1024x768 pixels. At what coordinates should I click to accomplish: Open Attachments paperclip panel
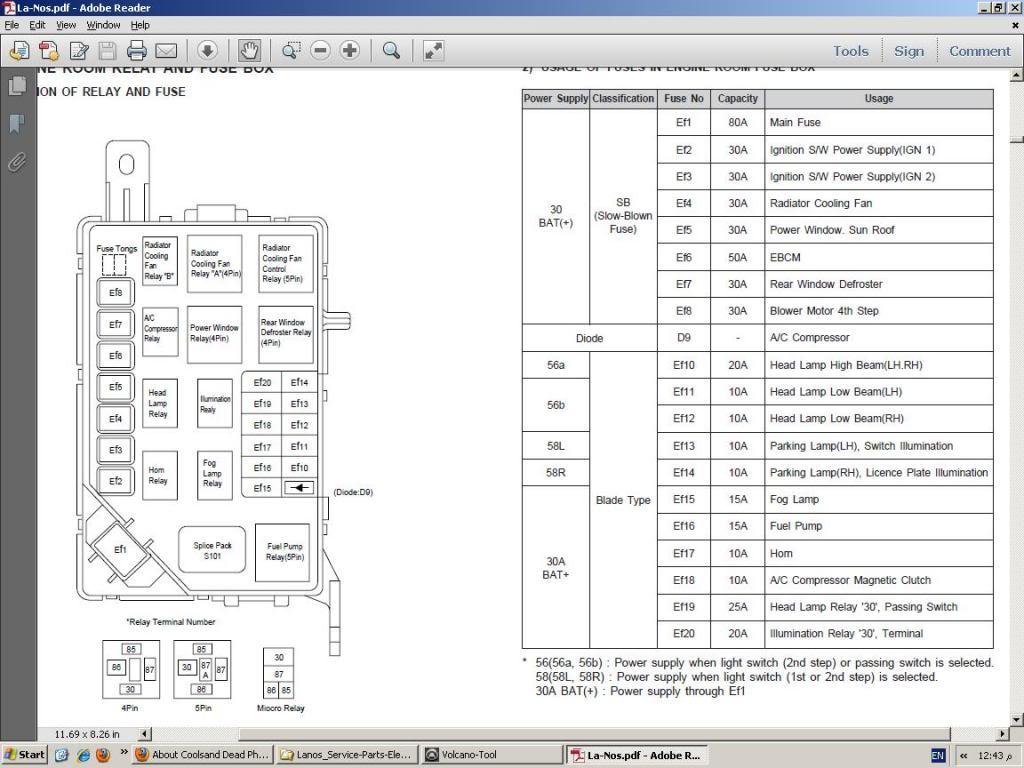pyautogui.click(x=17, y=161)
